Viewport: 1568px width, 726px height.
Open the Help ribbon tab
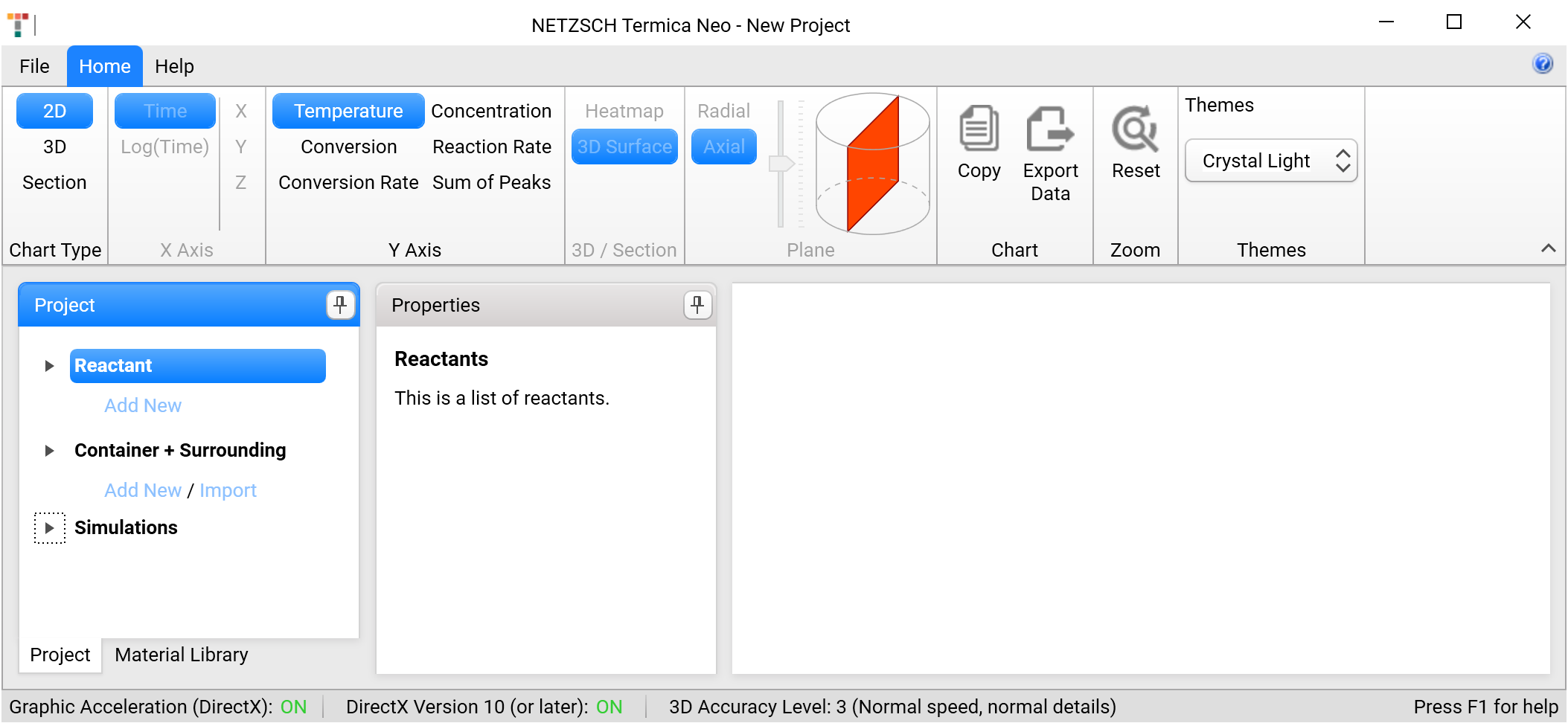(x=174, y=66)
